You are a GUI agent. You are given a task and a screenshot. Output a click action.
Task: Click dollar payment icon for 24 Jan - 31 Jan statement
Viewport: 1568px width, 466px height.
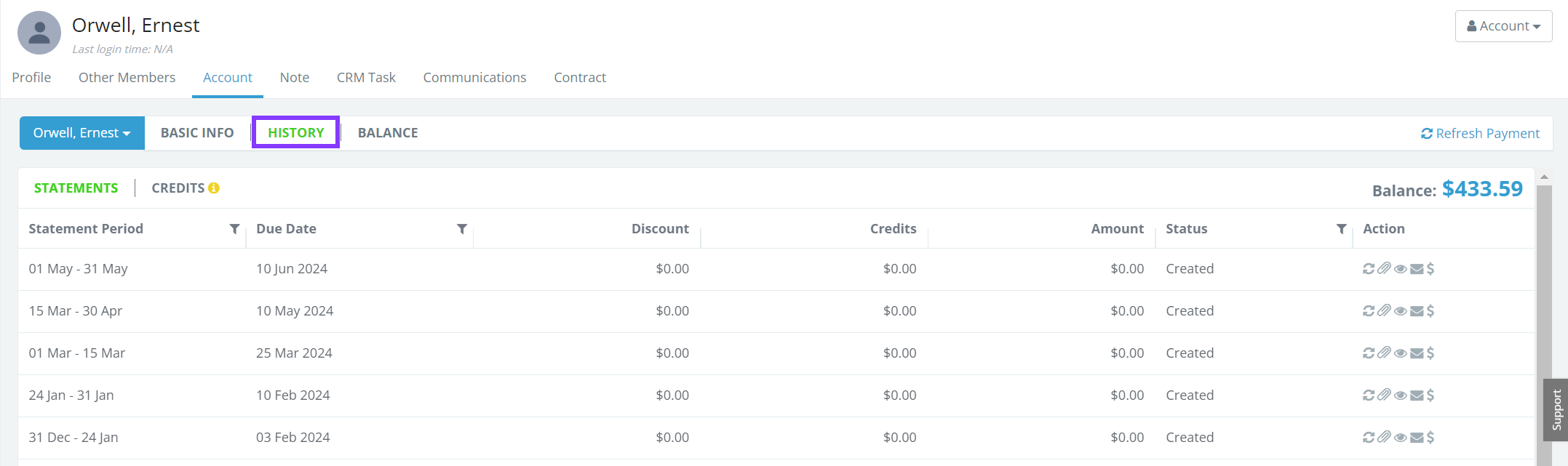[1430, 395]
